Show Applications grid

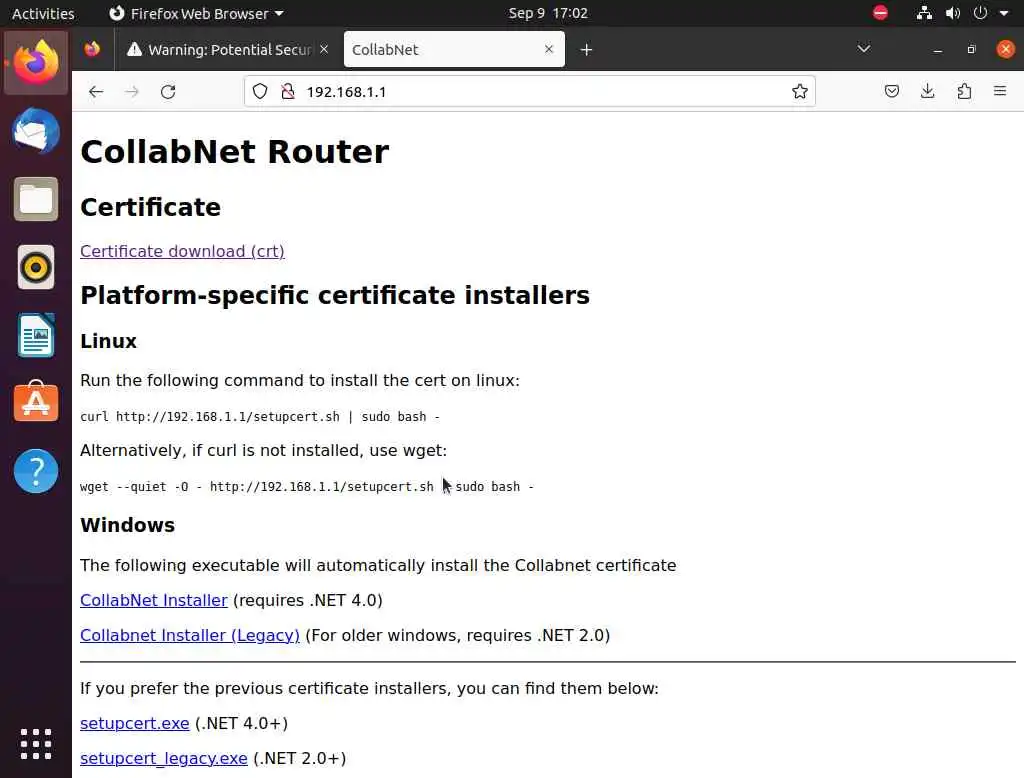pos(36,744)
